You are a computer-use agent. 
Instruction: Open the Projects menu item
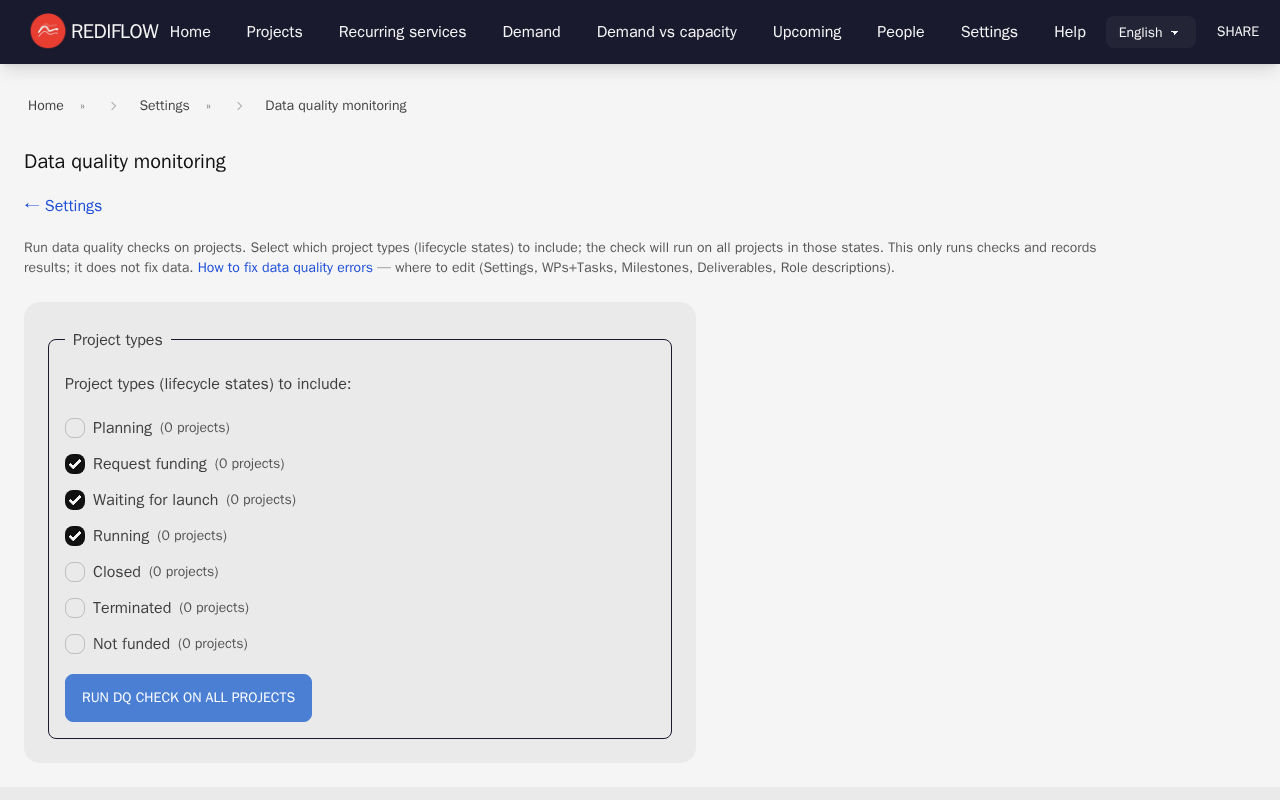[274, 32]
